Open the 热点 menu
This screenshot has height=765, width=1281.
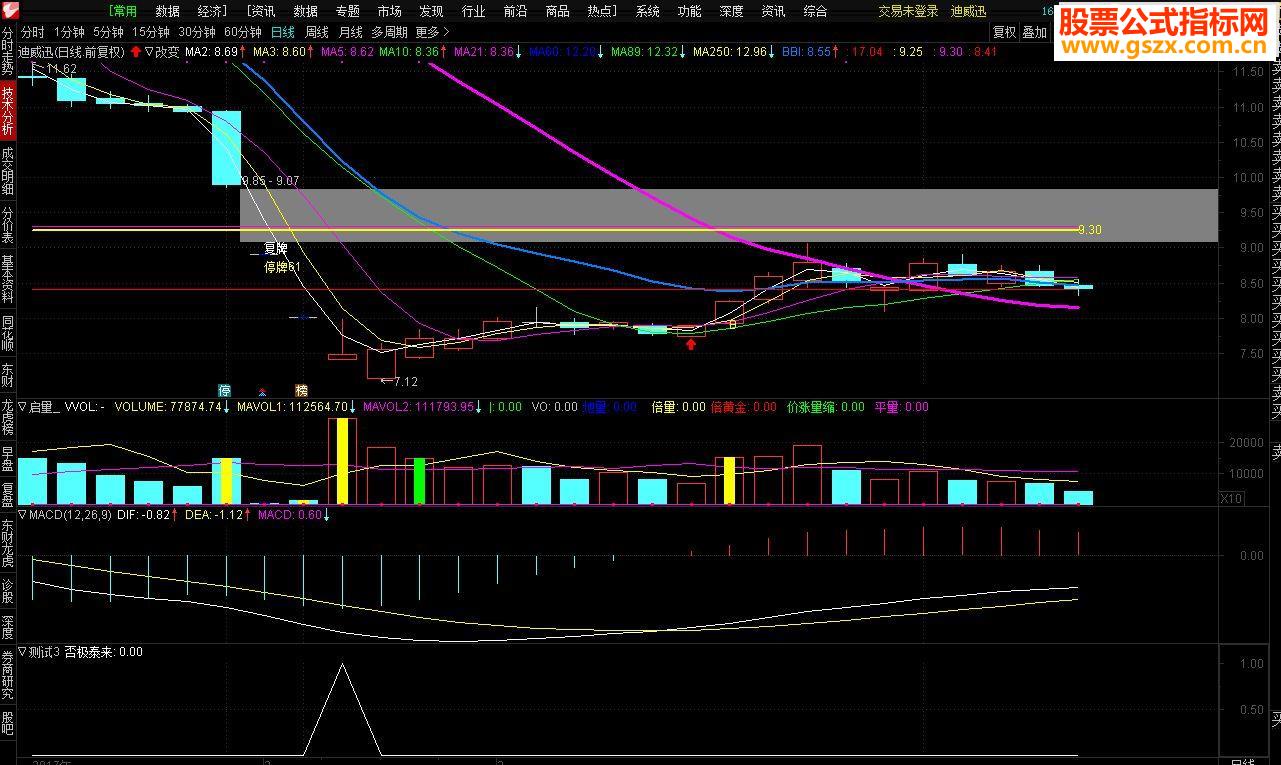tap(602, 11)
